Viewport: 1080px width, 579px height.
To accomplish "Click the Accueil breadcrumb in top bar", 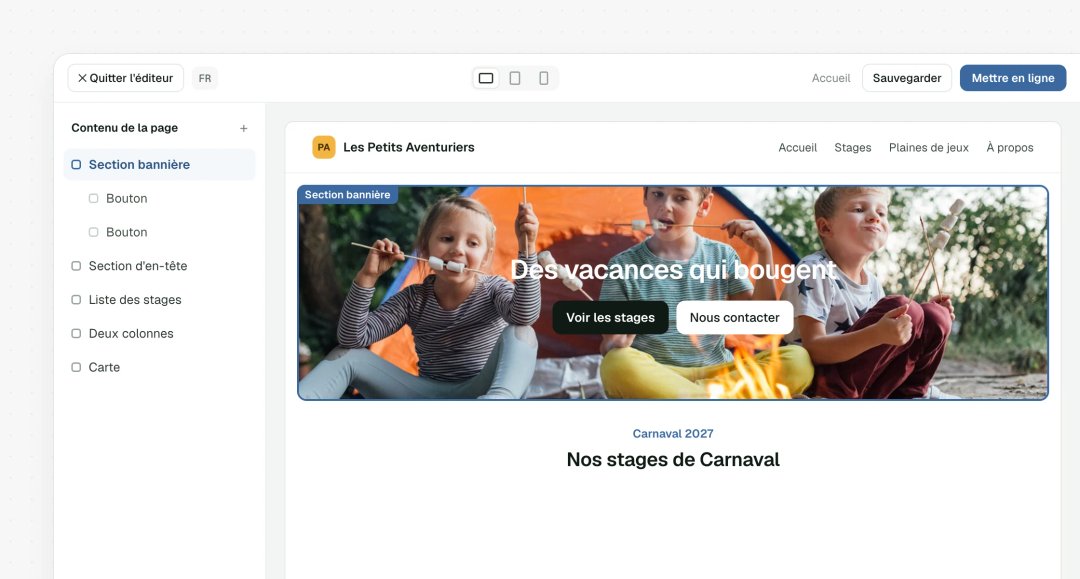I will point(831,78).
